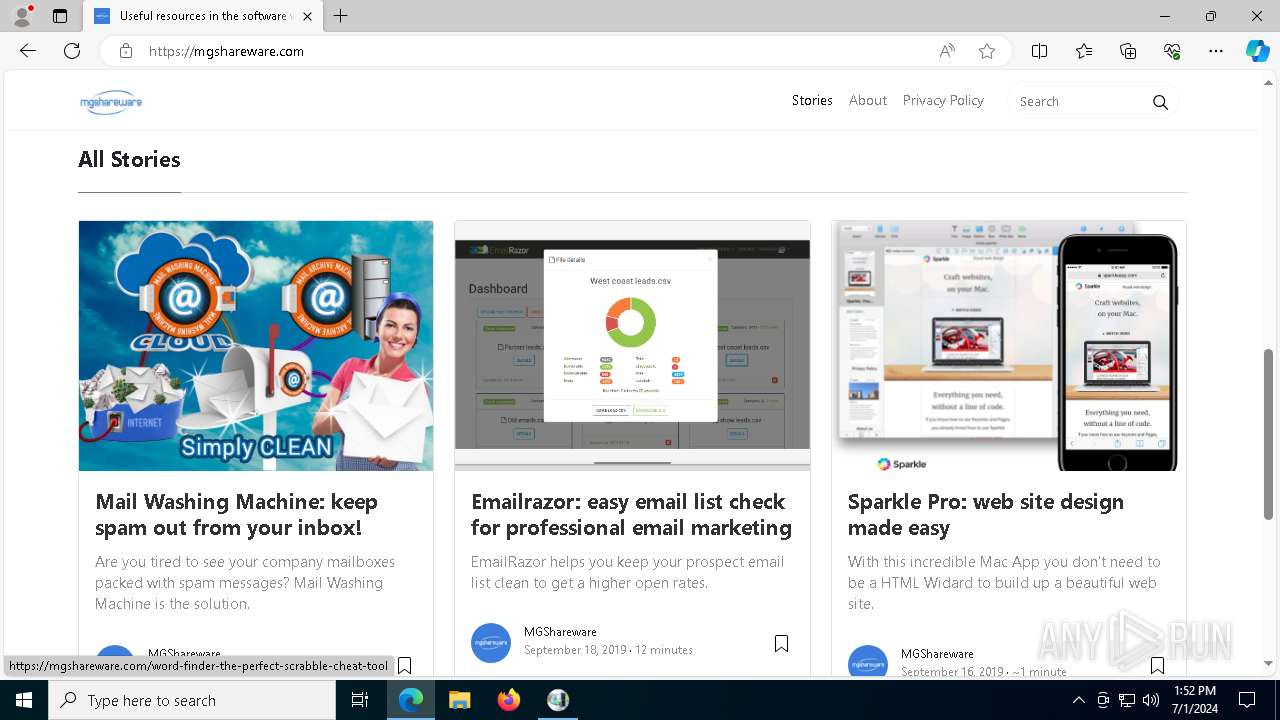1280x720 pixels.
Task: Click the address bar URL
Action: [x=226, y=51]
